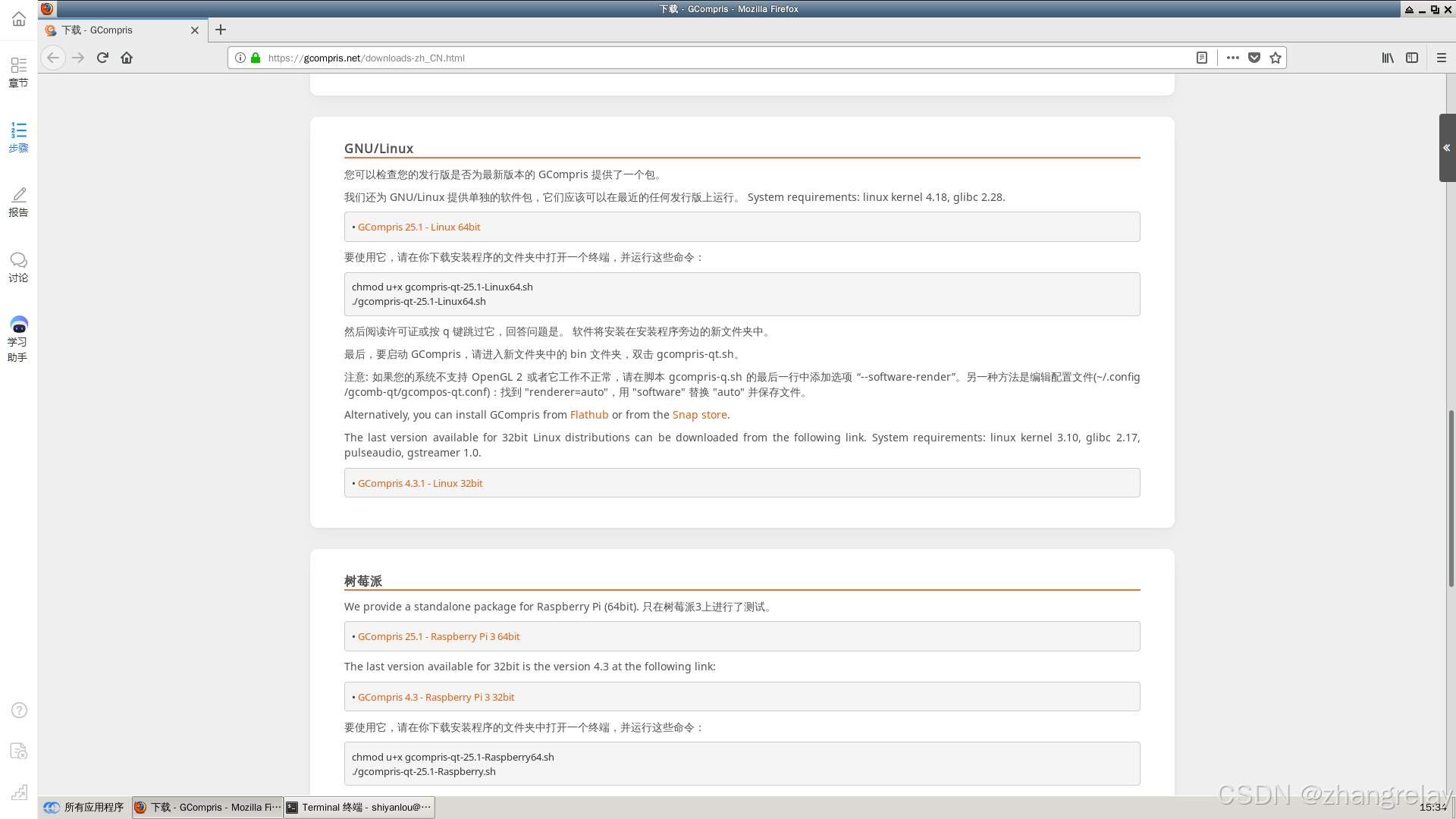This screenshot has width=1456, height=819.
Task: Open page actions three-dot menu
Action: (x=1233, y=58)
